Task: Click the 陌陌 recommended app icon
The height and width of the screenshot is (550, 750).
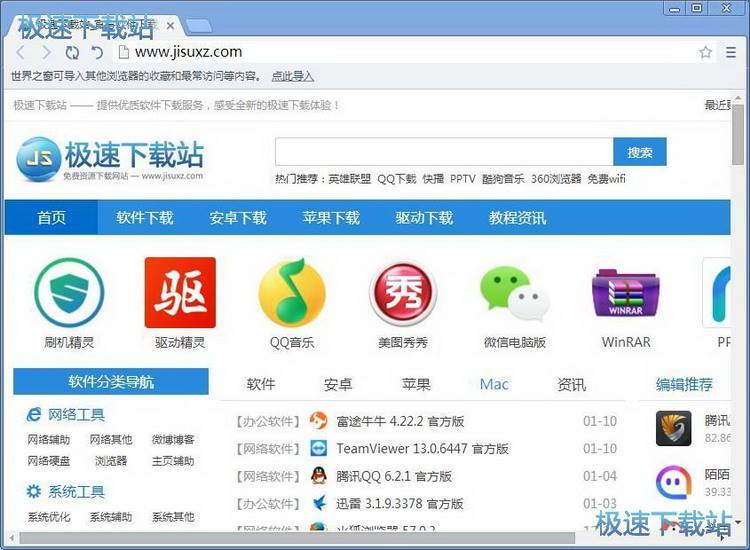Action: [673, 483]
